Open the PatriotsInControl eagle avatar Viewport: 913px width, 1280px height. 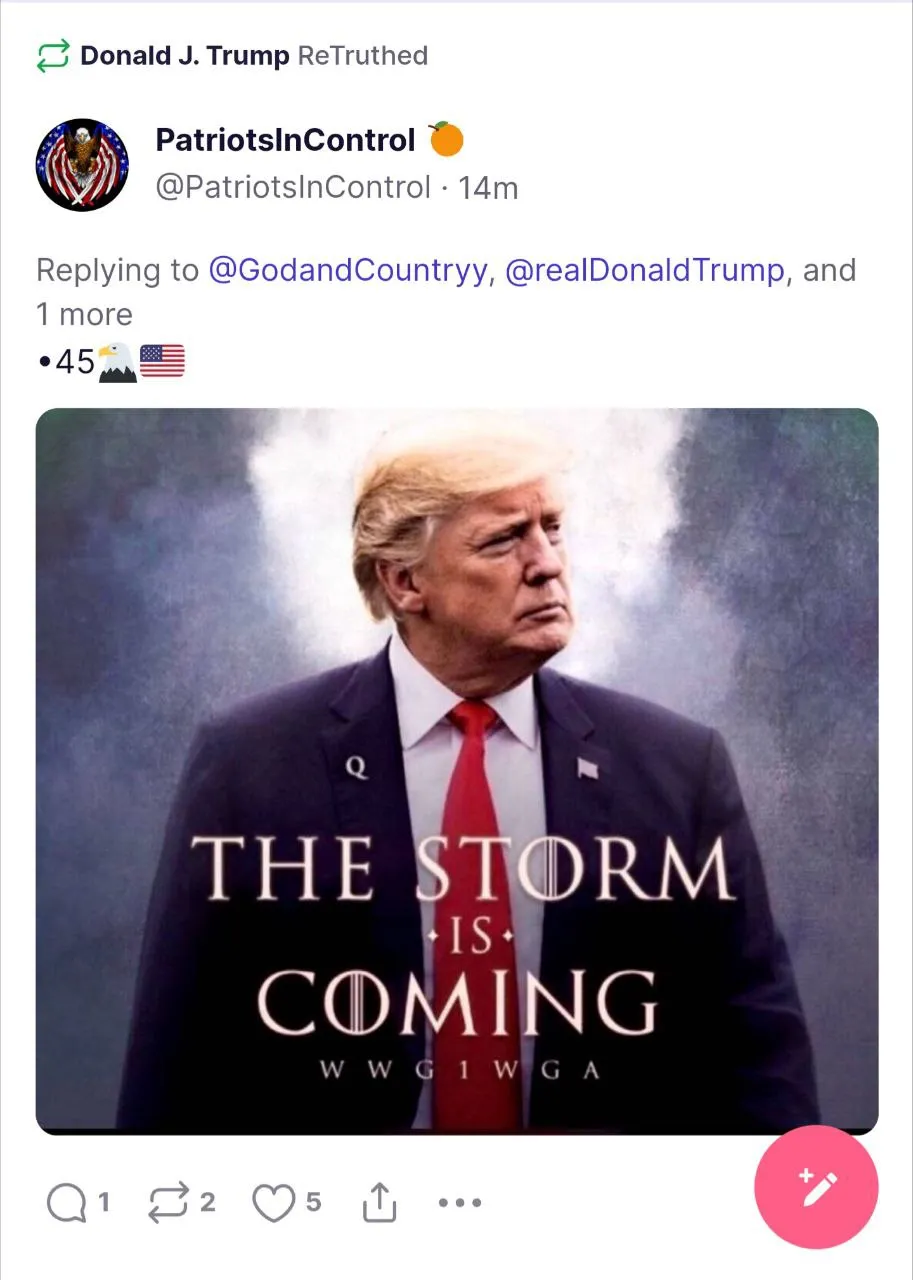point(83,164)
